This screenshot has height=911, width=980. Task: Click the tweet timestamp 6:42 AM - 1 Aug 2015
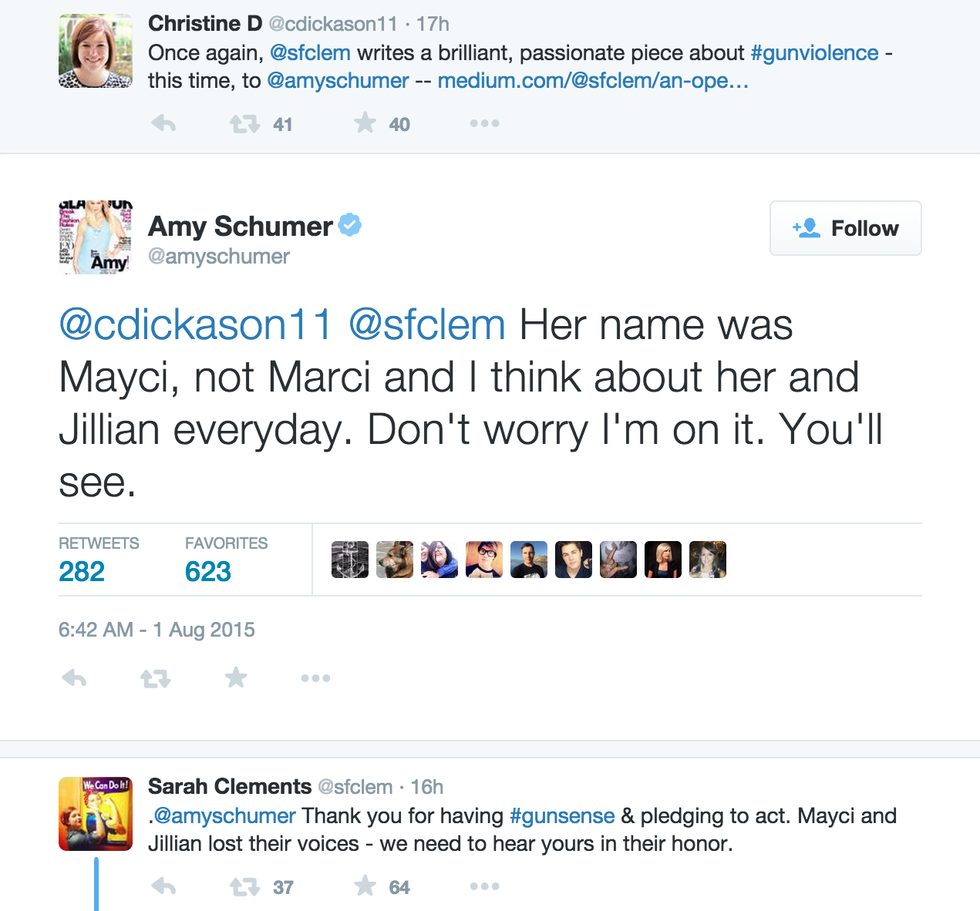point(156,630)
